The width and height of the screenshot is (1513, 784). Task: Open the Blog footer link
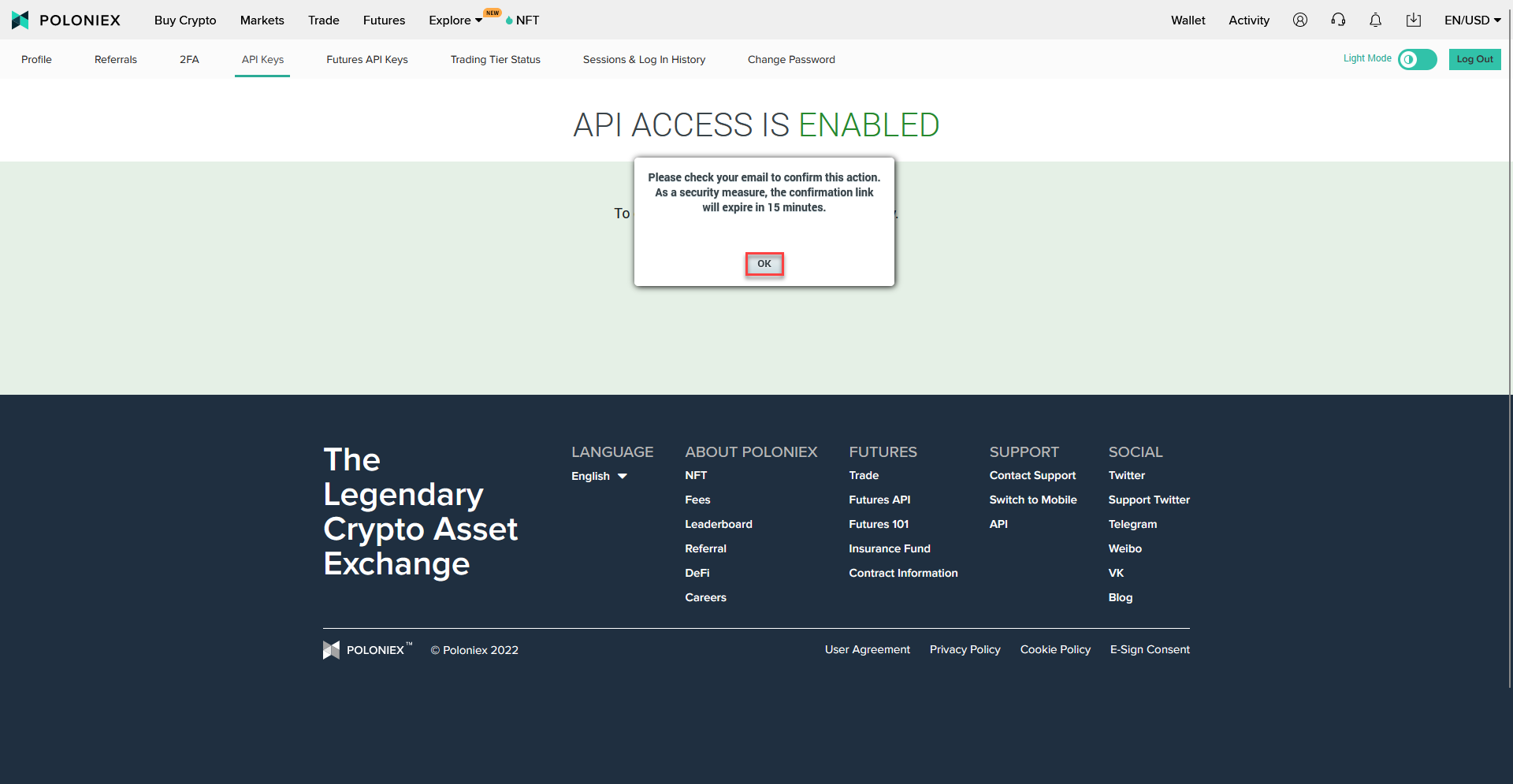point(1120,597)
